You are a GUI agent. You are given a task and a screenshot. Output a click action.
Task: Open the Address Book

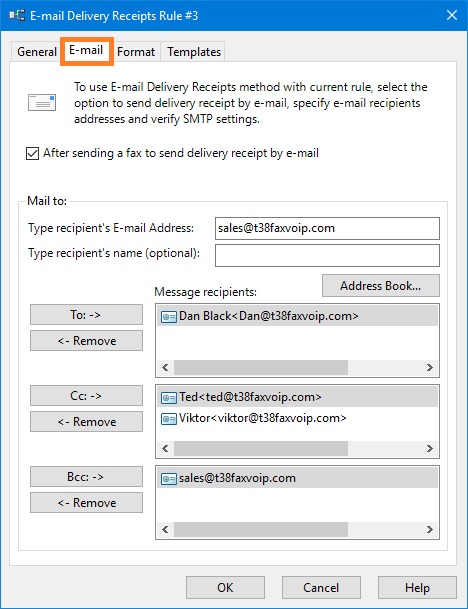click(381, 286)
